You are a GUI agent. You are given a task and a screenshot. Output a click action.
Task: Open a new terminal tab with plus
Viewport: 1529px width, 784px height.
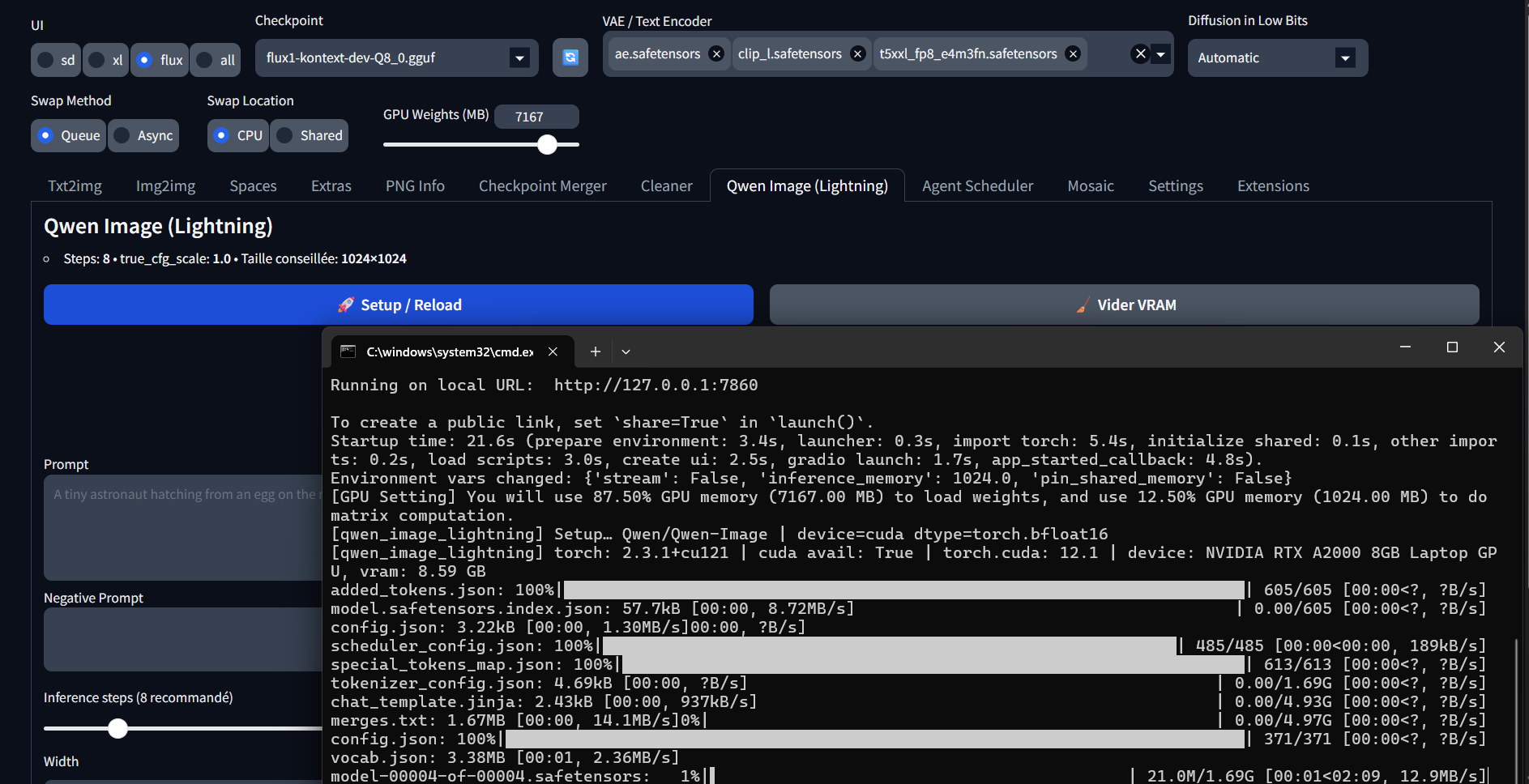[x=596, y=352]
